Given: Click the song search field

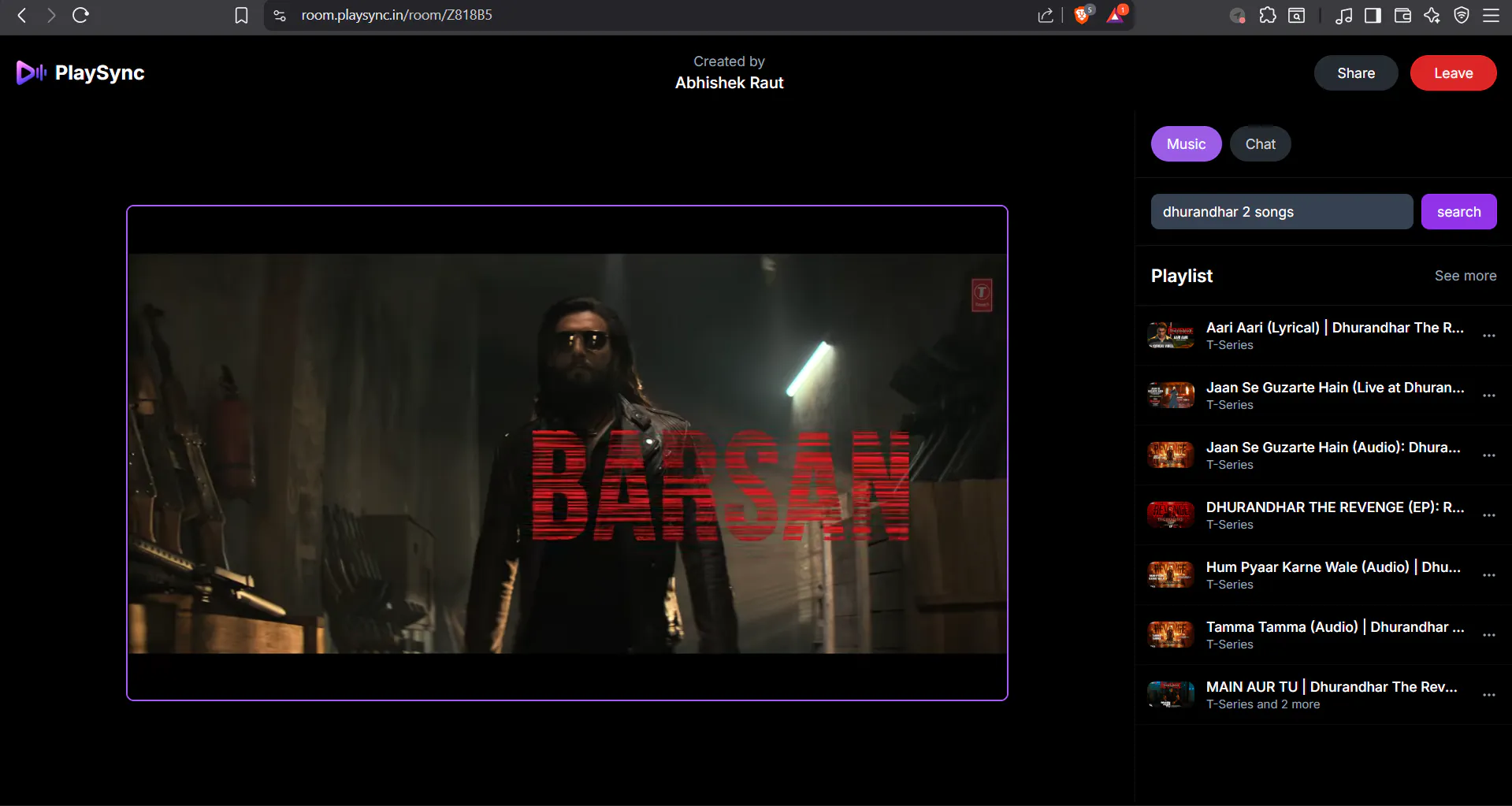Looking at the screenshot, I should [1282, 212].
